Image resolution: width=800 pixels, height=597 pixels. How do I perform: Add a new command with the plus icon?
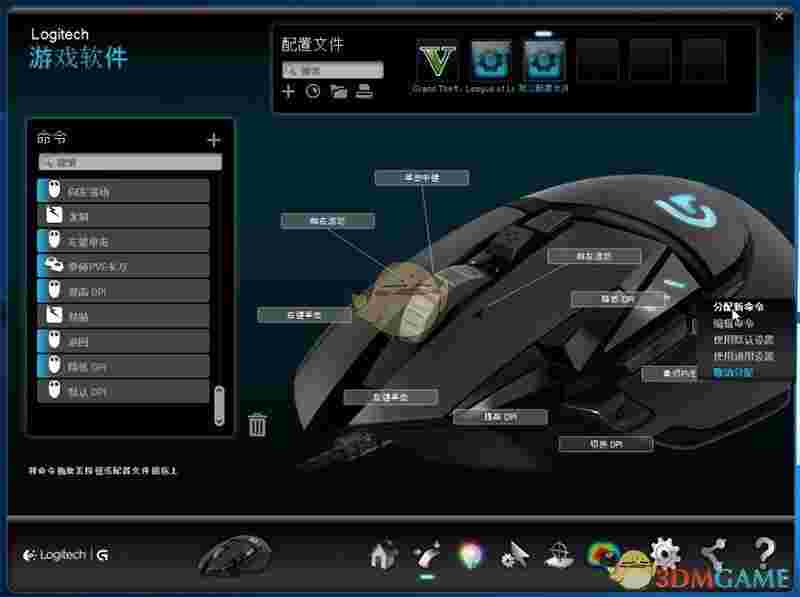click(214, 140)
